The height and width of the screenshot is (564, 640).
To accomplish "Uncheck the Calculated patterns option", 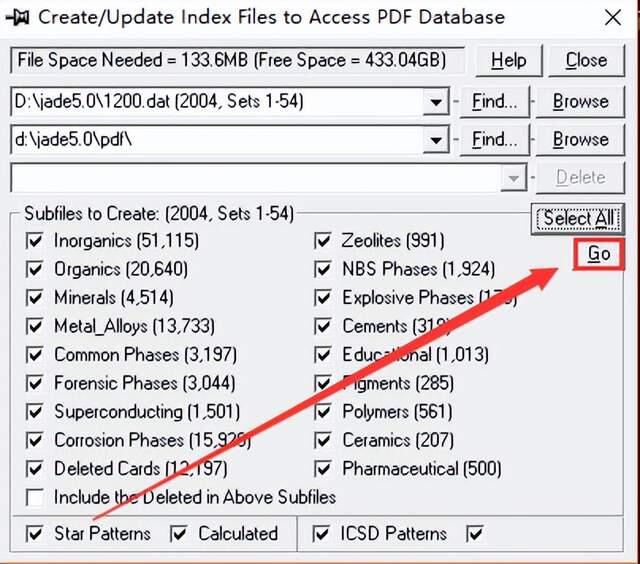I will pos(179,533).
